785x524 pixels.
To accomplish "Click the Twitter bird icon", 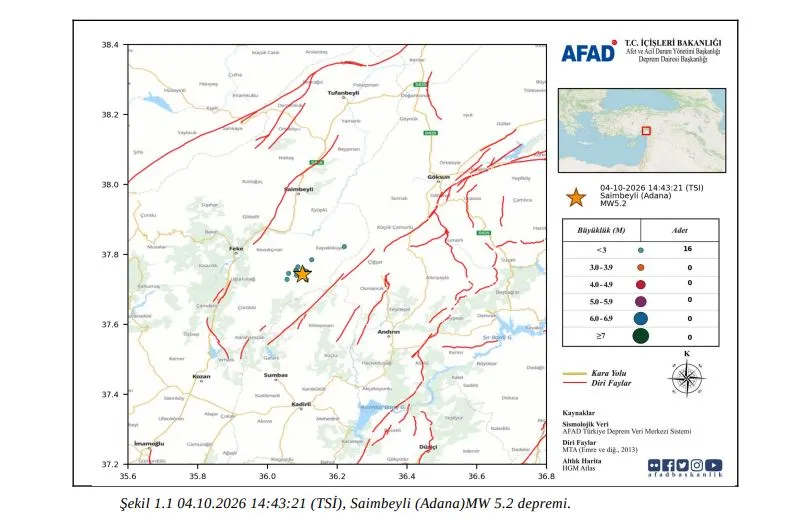I will pos(682,465).
